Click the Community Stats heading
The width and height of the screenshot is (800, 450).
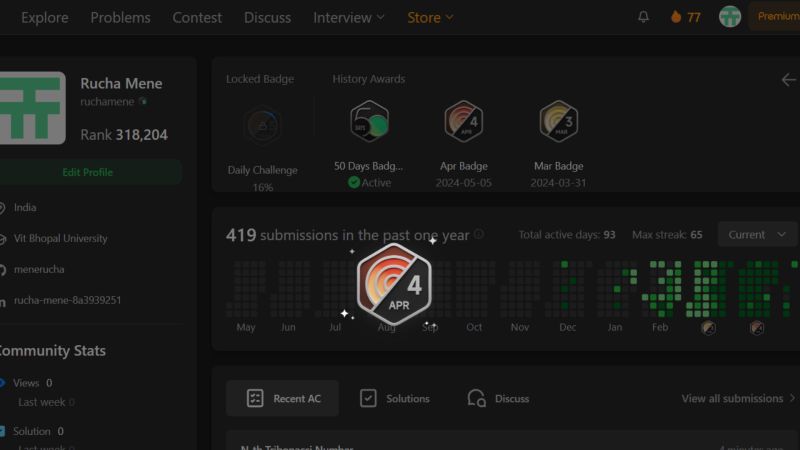tap(52, 351)
